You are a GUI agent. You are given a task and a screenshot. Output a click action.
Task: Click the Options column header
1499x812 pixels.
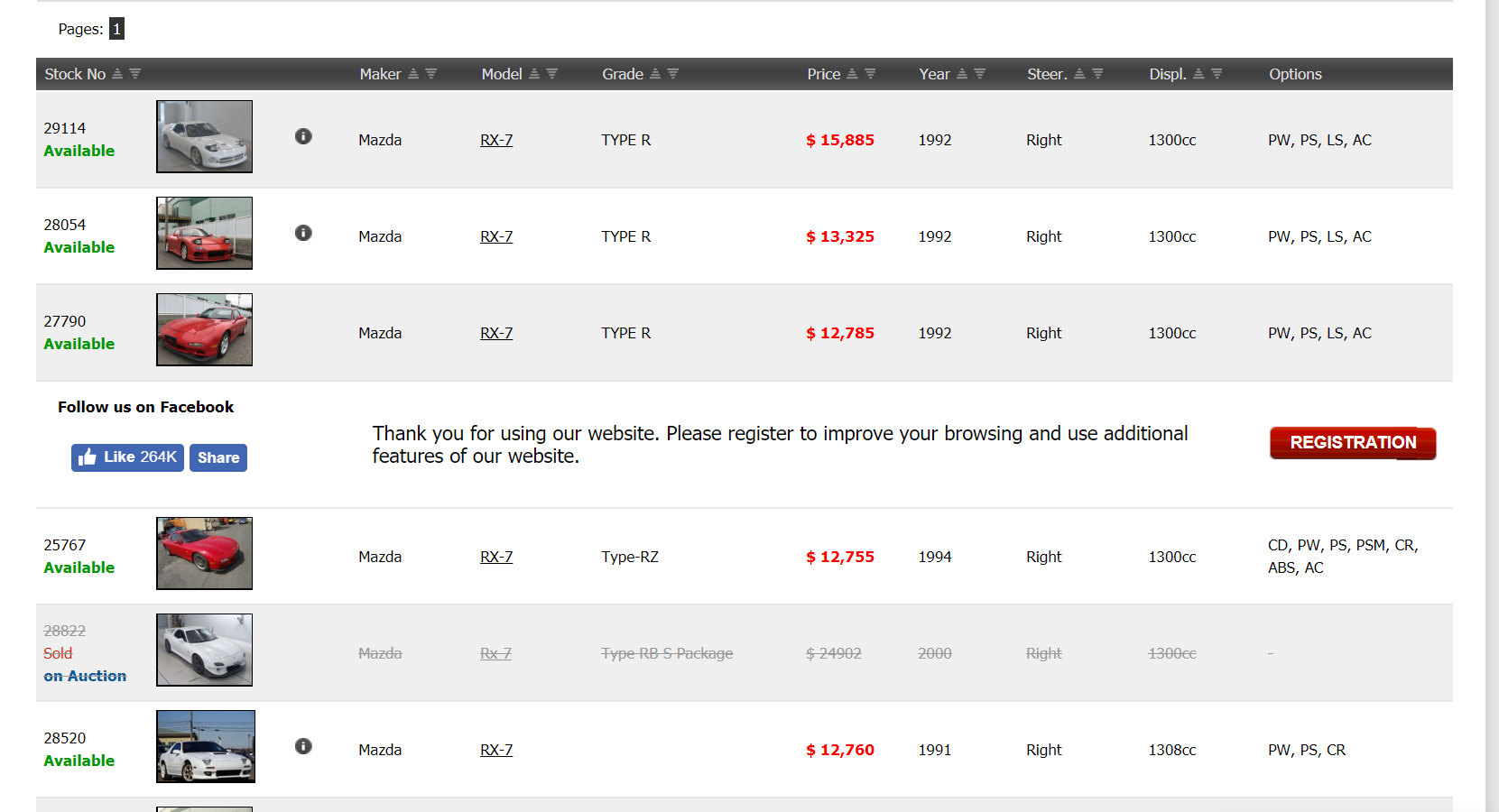coord(1295,74)
